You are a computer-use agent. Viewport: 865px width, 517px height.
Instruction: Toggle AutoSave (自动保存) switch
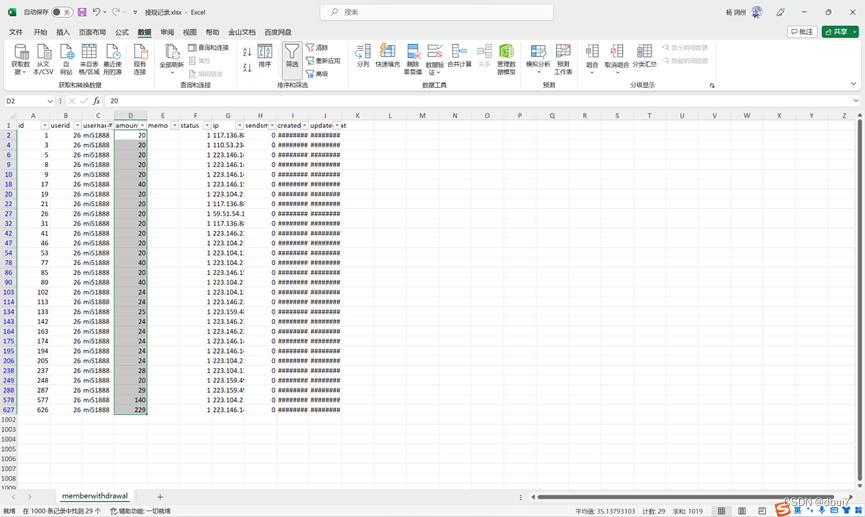(x=62, y=12)
